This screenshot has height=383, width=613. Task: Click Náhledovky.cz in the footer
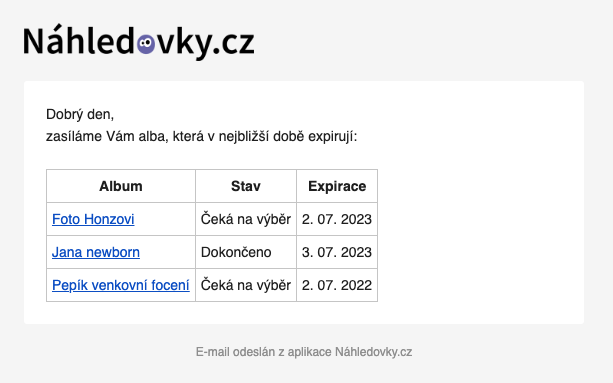pos(373,352)
